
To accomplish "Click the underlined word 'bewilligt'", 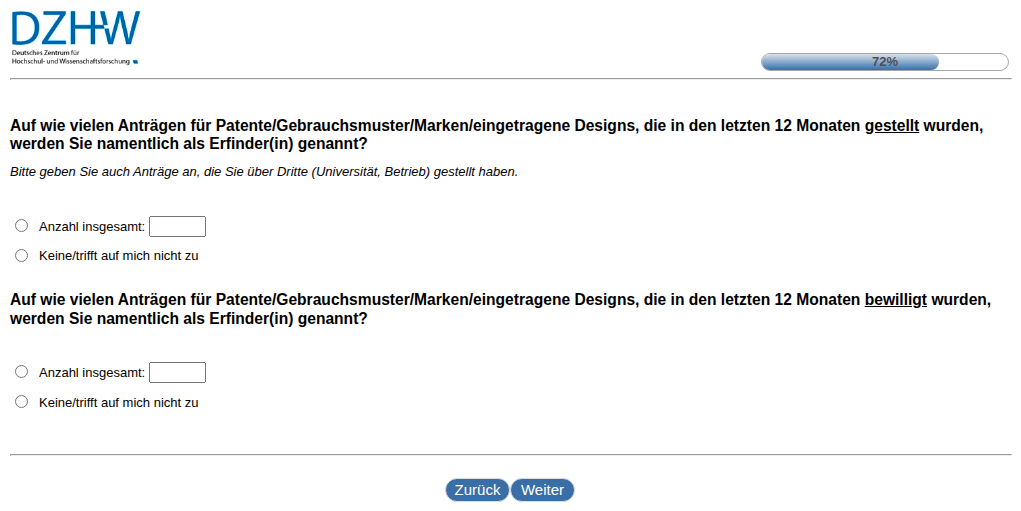I will (x=895, y=300).
